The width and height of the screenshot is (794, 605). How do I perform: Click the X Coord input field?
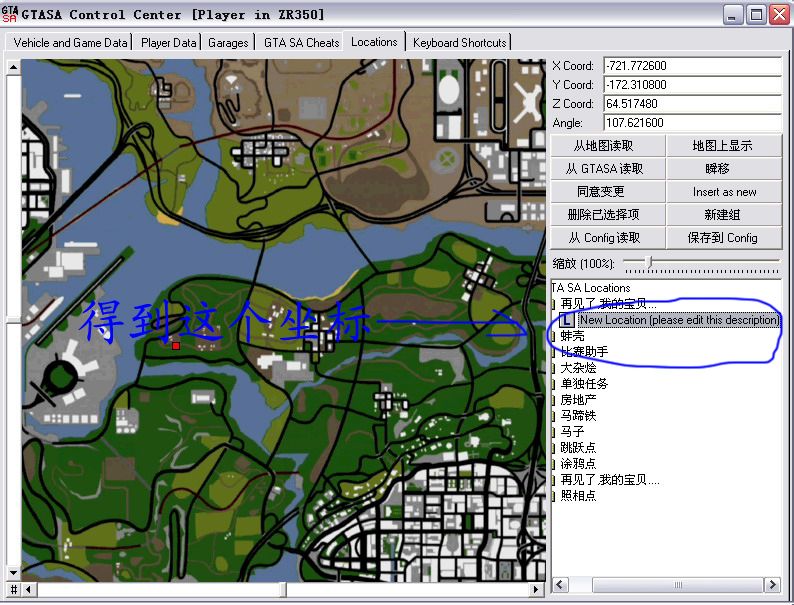[x=692, y=66]
